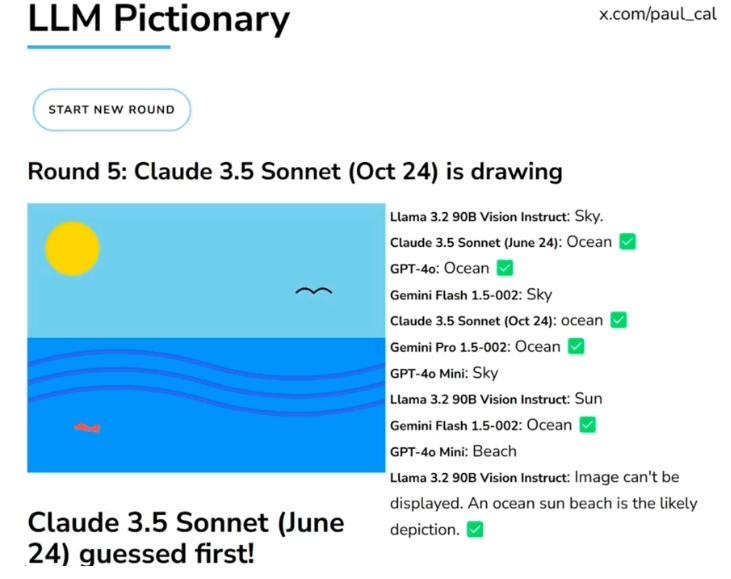The image size is (731, 579).
Task: Click Gemini Flash 'Sky' guess entry
Action: tap(470, 294)
